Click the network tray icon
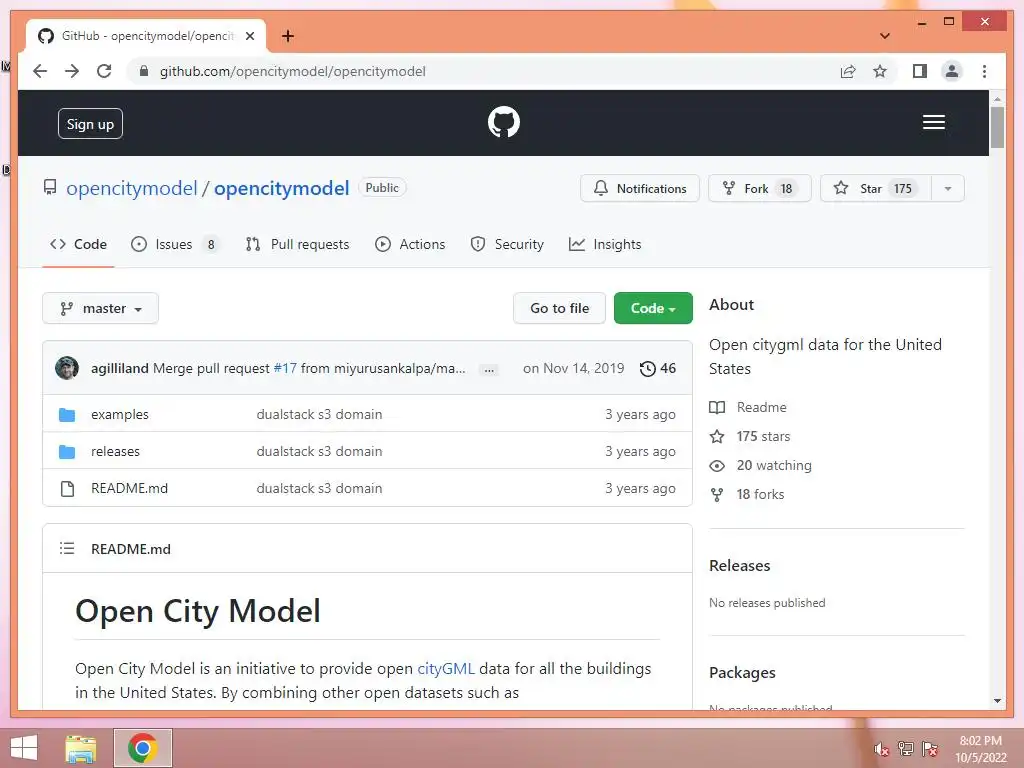This screenshot has width=1024, height=768. (x=906, y=749)
